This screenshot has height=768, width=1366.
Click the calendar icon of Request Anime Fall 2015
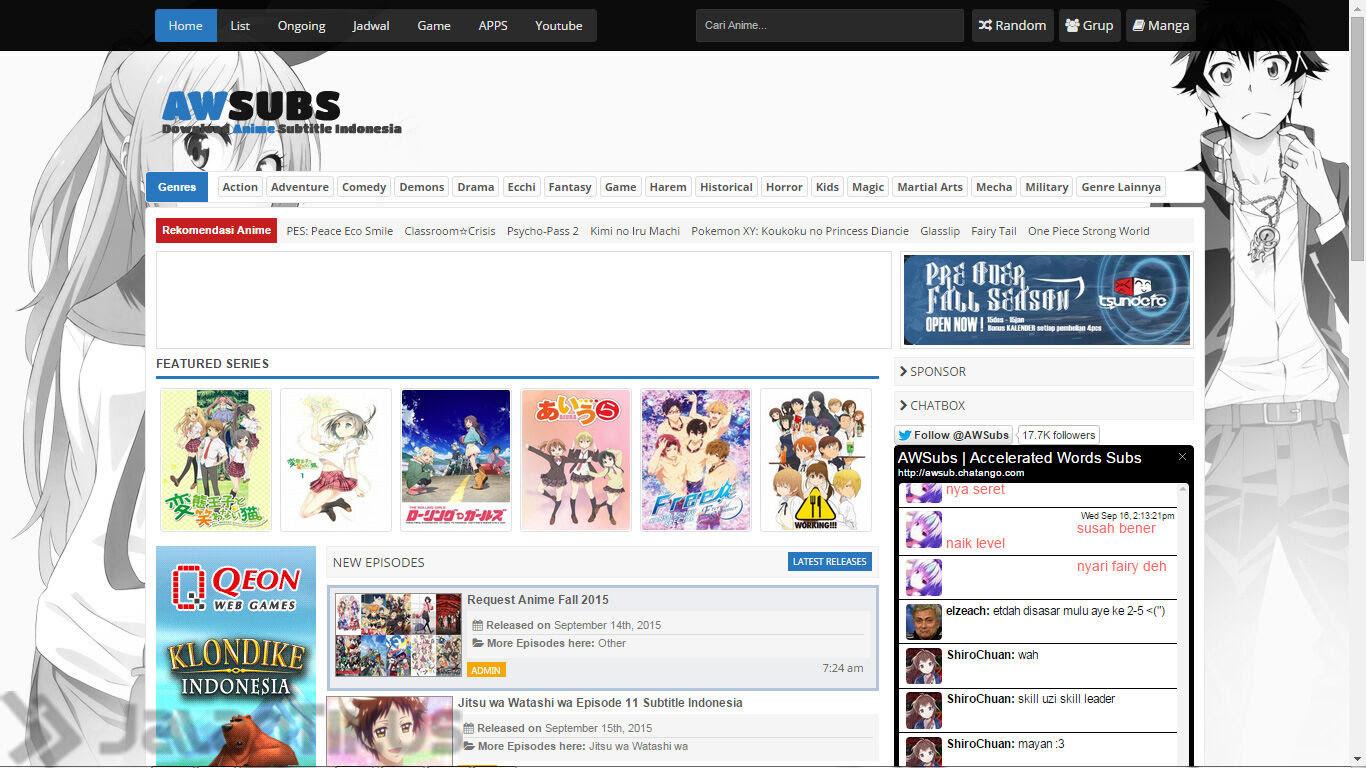point(478,625)
